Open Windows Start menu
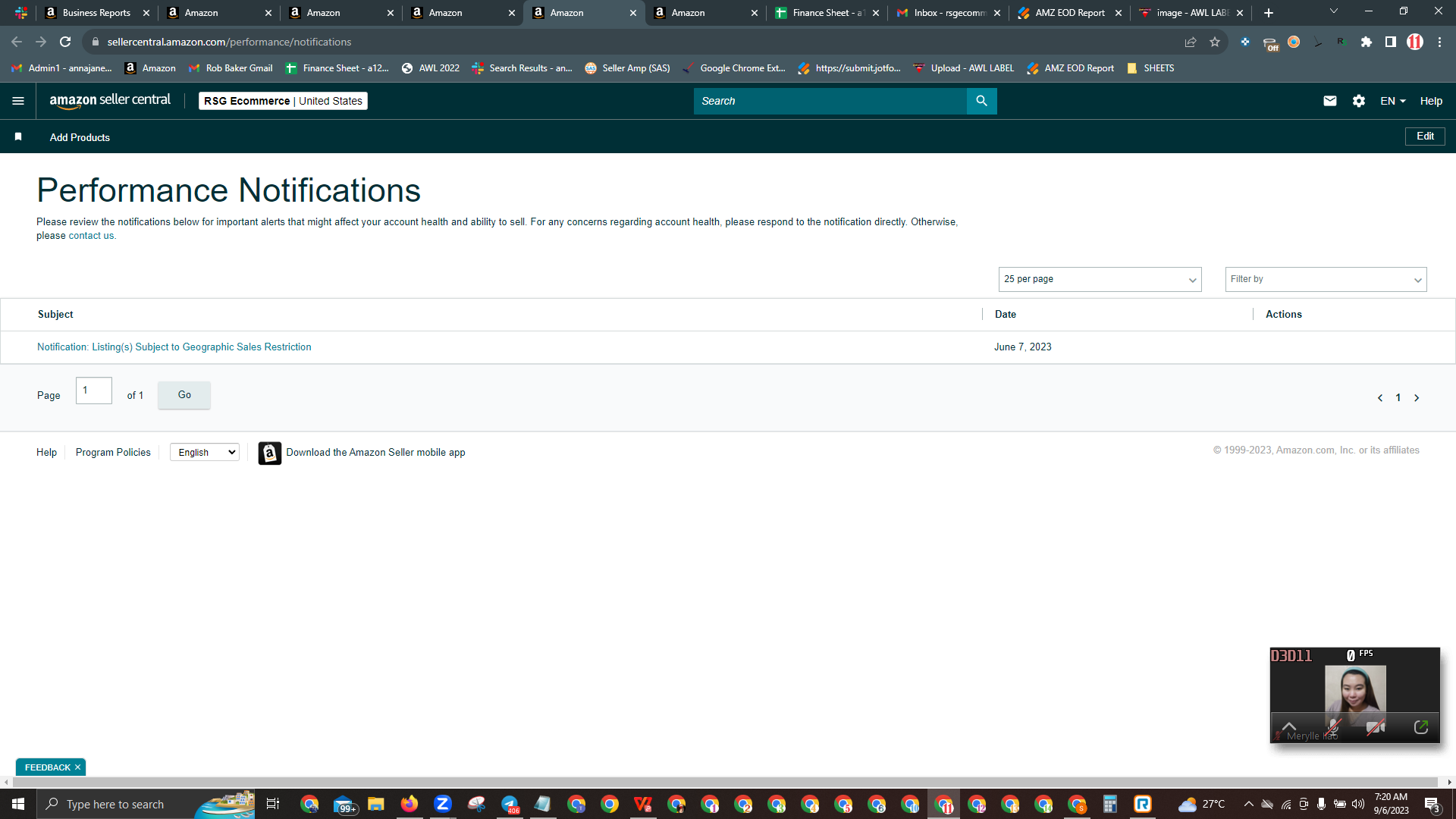The height and width of the screenshot is (819, 1456). point(18,804)
